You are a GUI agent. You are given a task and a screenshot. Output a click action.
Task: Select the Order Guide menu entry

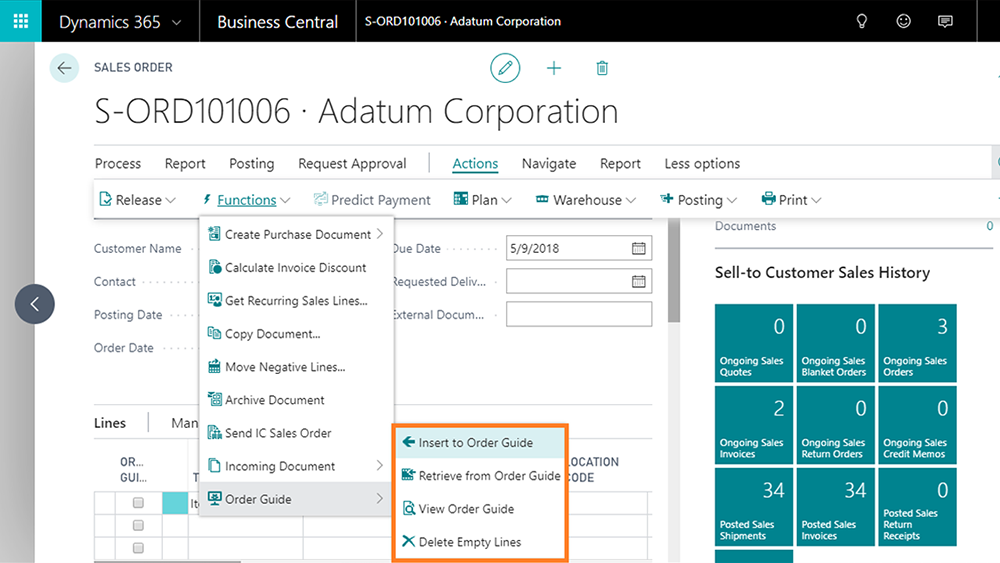297,499
